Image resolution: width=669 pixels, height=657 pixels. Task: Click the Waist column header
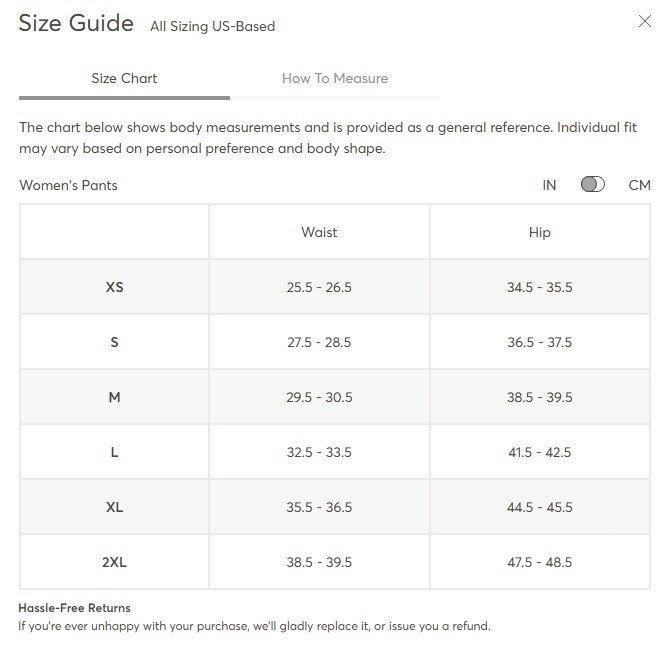[x=319, y=232]
